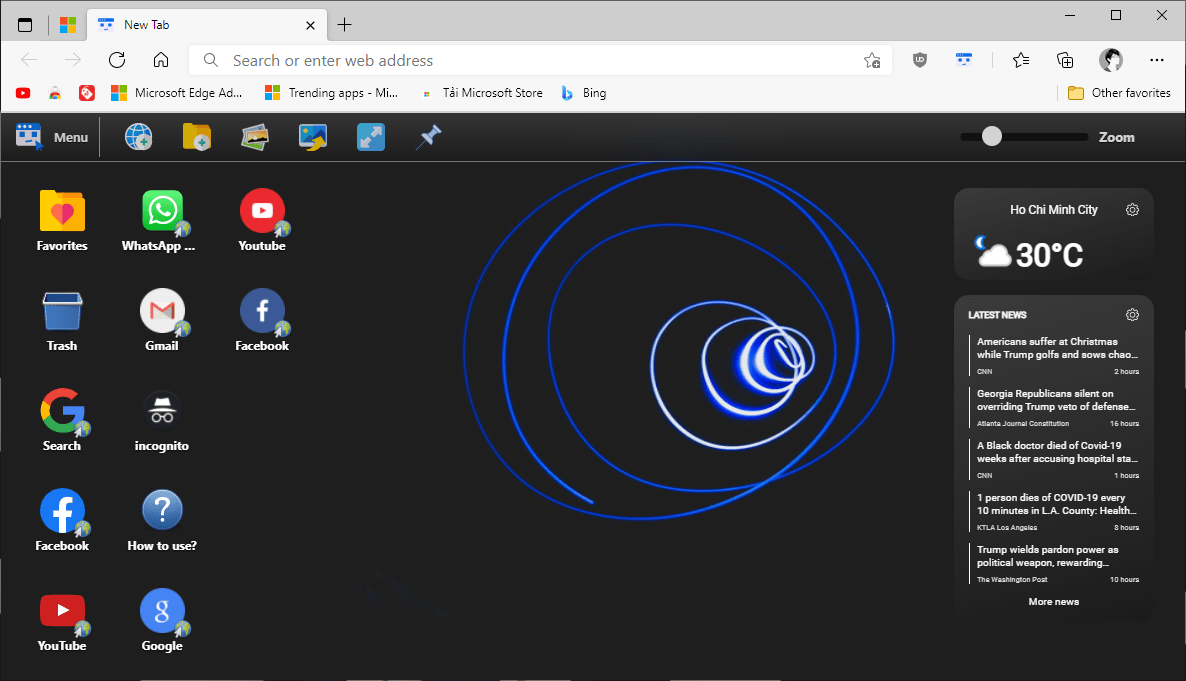Add a new website with the globe icon

coord(138,136)
